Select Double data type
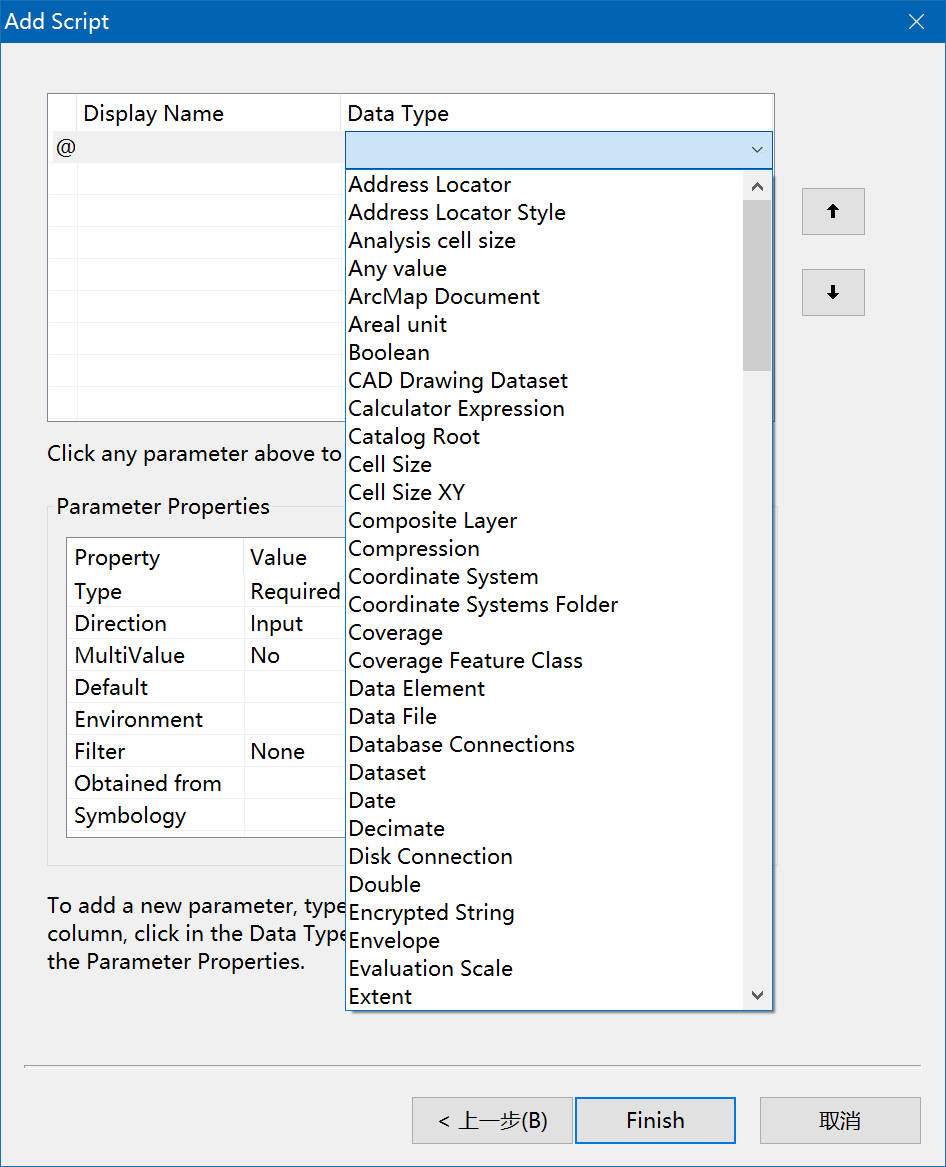The width and height of the screenshot is (946, 1167). tap(544, 885)
